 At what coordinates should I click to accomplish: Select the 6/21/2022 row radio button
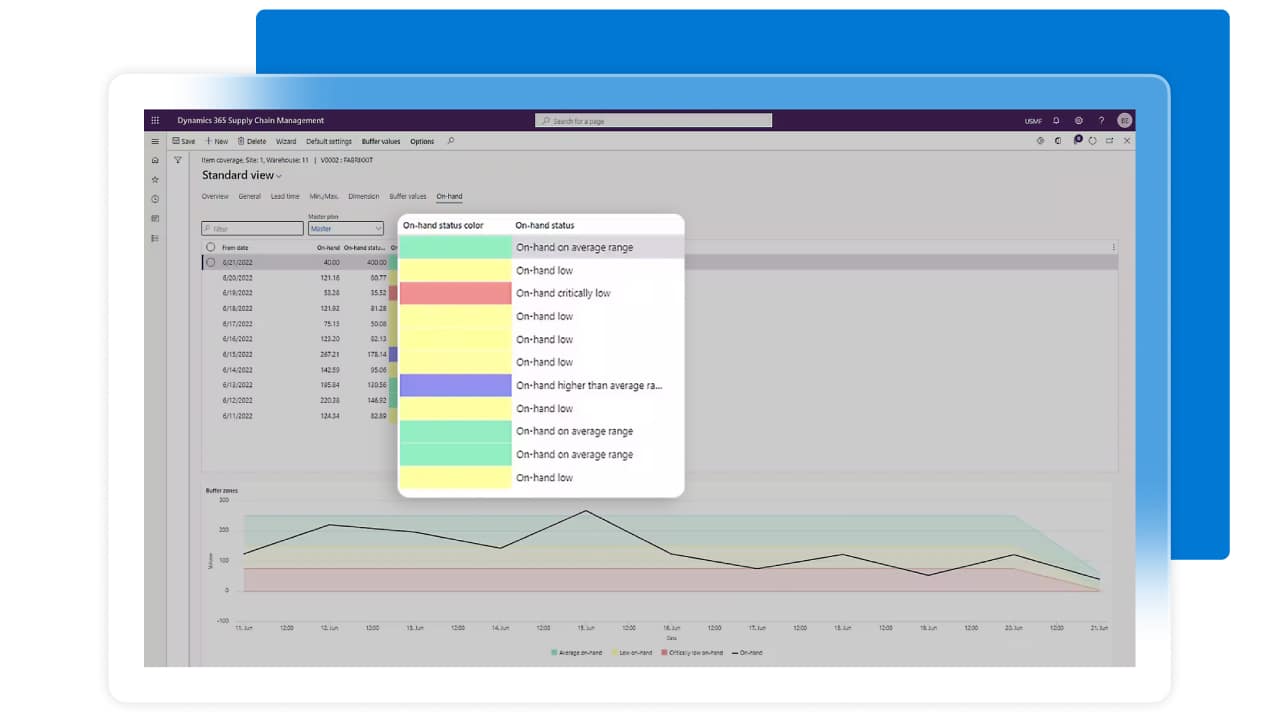tap(210, 262)
